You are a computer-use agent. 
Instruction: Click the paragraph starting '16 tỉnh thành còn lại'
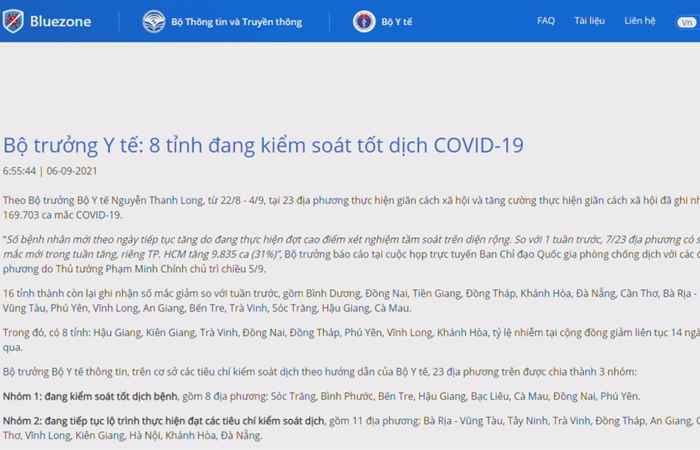[351, 300]
